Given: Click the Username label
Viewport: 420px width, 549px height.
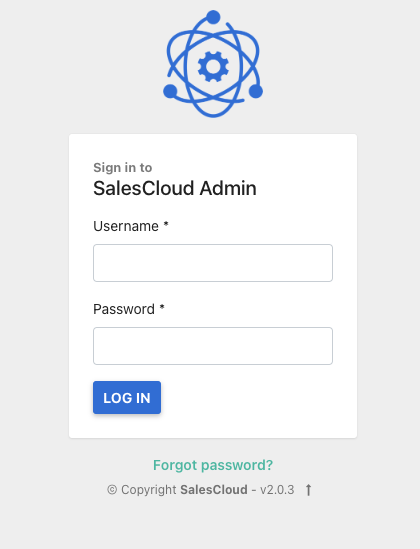Looking at the screenshot, I should (126, 226).
